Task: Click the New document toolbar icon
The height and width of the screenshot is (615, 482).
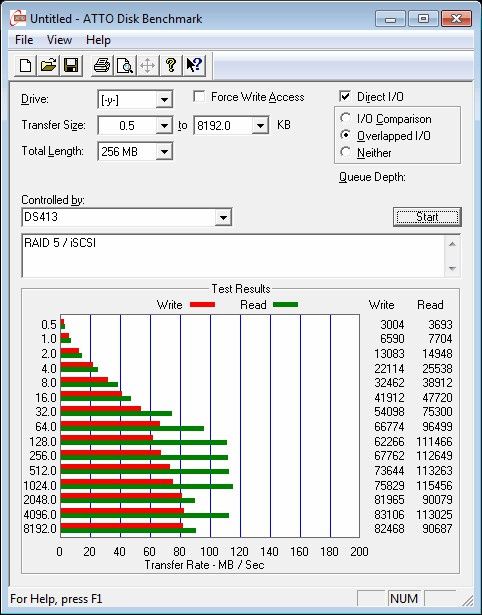Action: click(25, 65)
